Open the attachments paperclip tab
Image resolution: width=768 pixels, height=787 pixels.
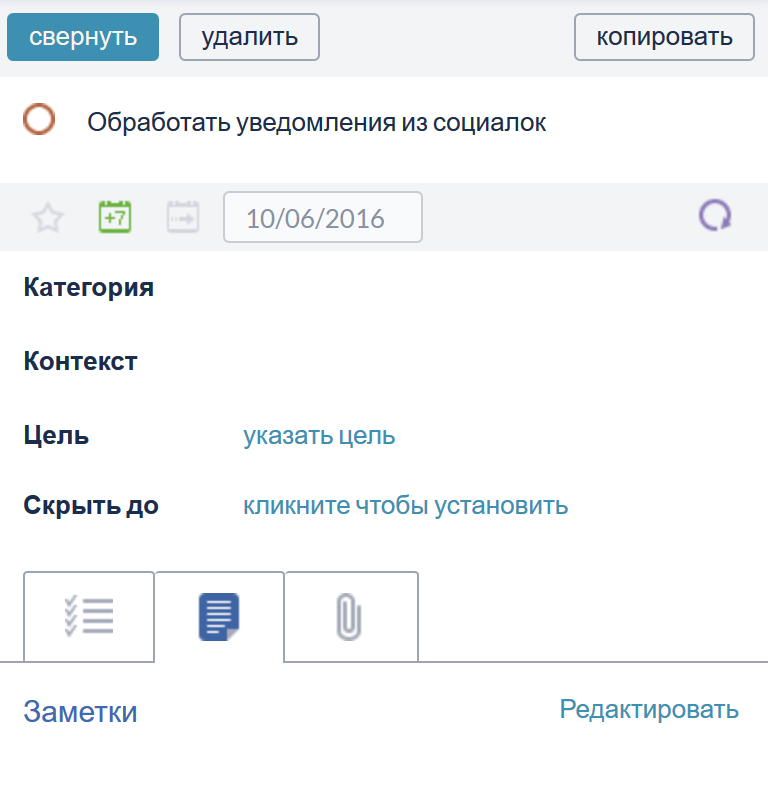(x=351, y=617)
